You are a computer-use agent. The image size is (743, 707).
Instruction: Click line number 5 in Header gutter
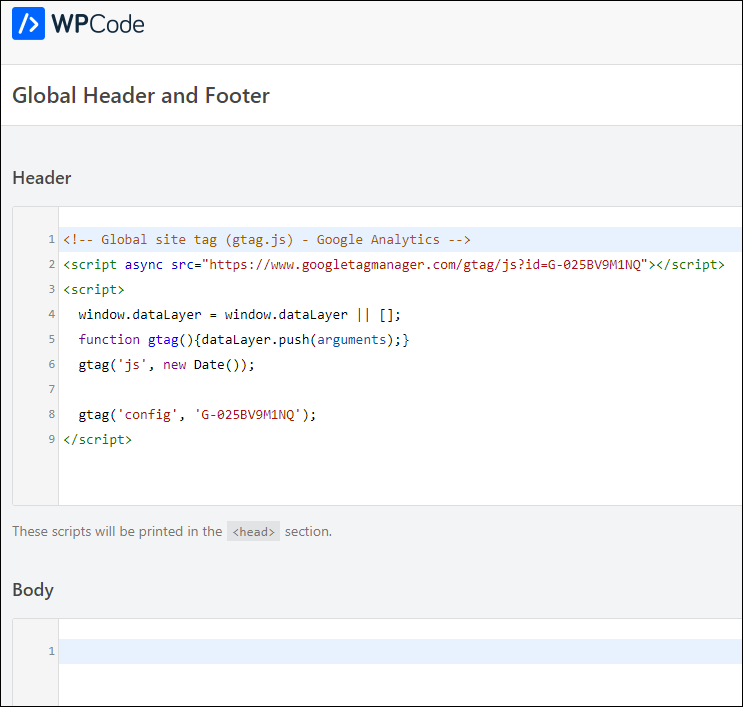tap(51, 339)
